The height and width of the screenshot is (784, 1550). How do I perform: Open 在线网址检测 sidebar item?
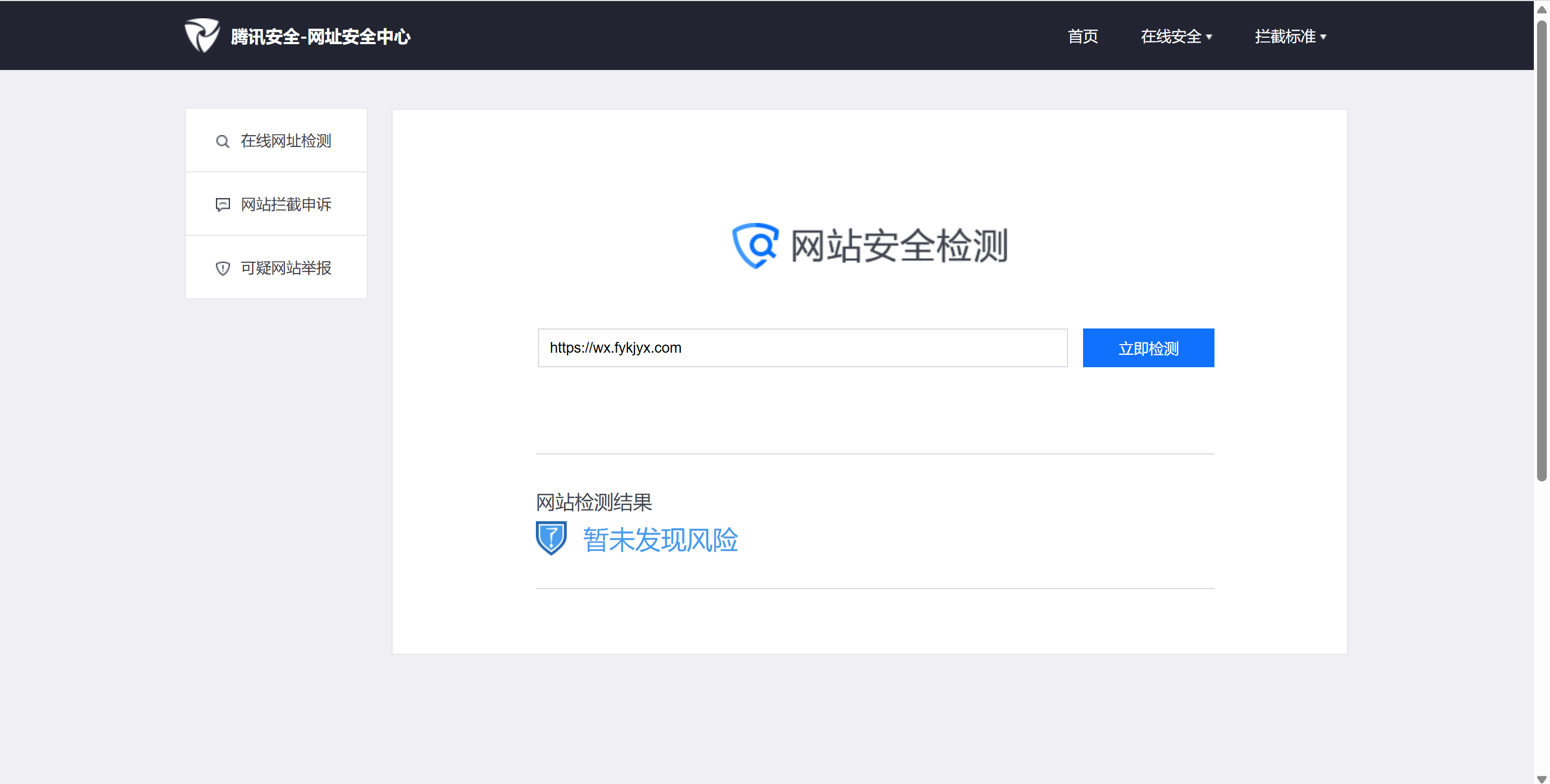coord(285,141)
